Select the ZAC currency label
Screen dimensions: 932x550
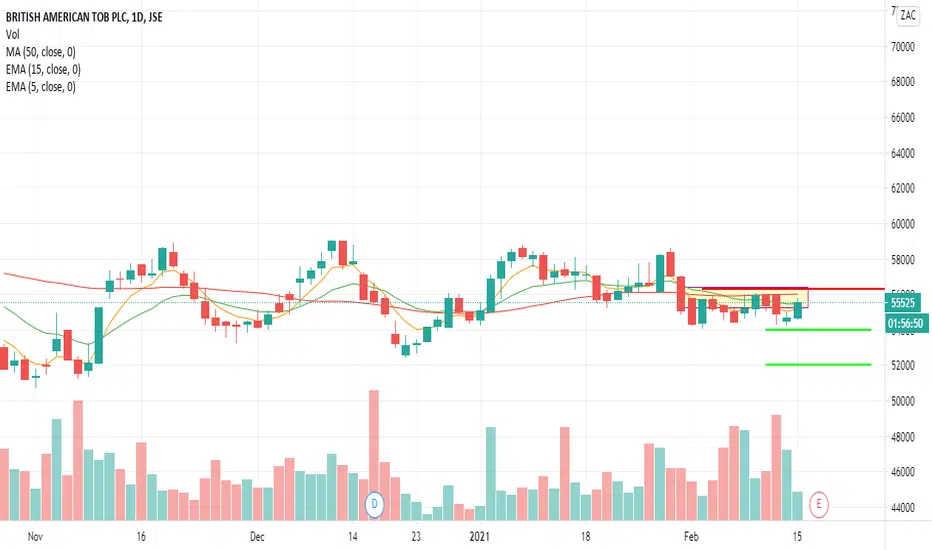pos(908,15)
